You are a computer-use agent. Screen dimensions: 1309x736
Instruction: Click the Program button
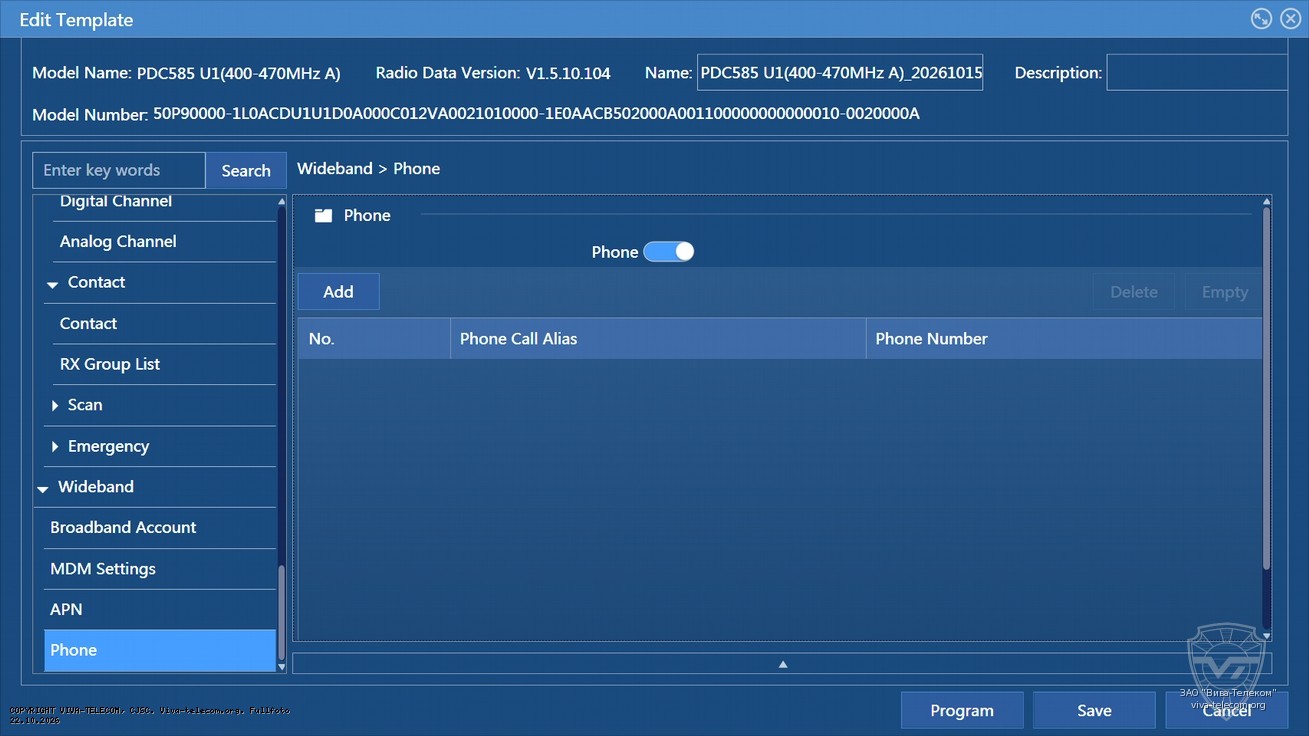(x=962, y=710)
